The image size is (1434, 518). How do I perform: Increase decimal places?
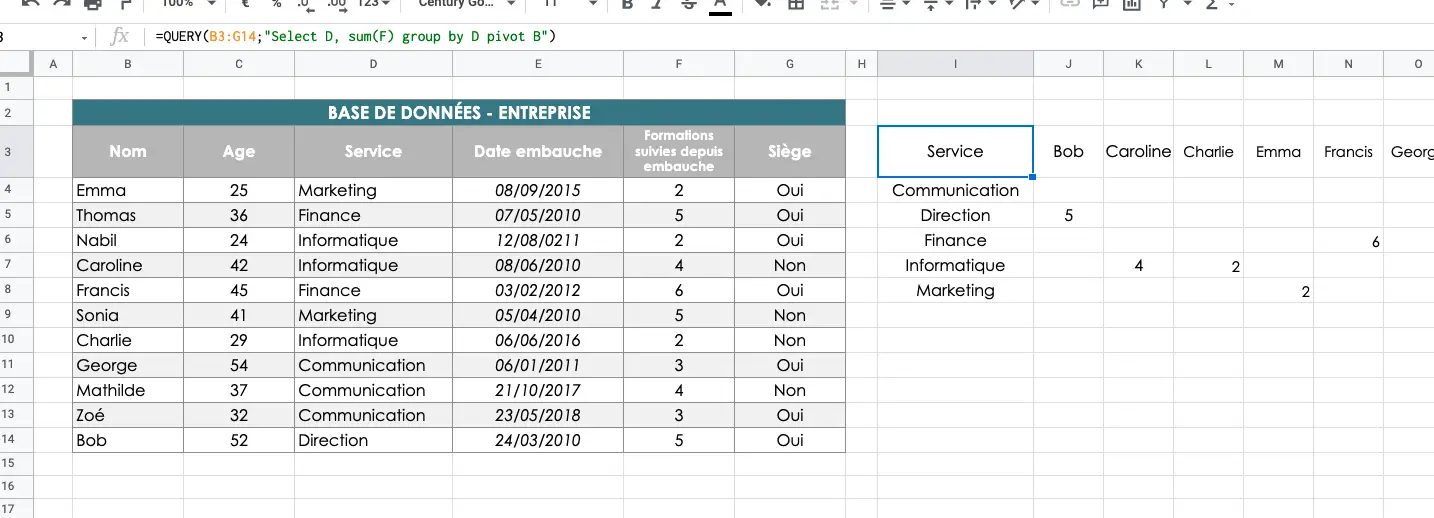[337, 4]
